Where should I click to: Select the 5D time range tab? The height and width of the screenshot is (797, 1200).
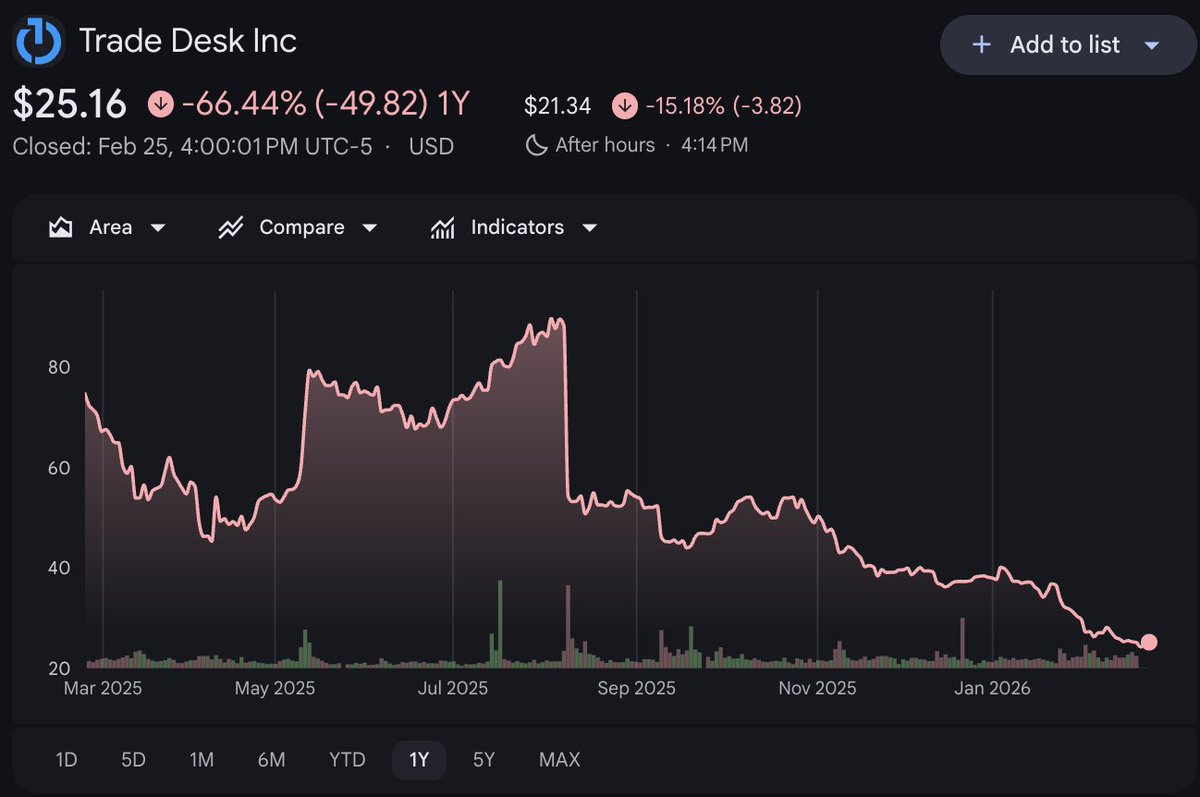pyautogui.click(x=133, y=760)
